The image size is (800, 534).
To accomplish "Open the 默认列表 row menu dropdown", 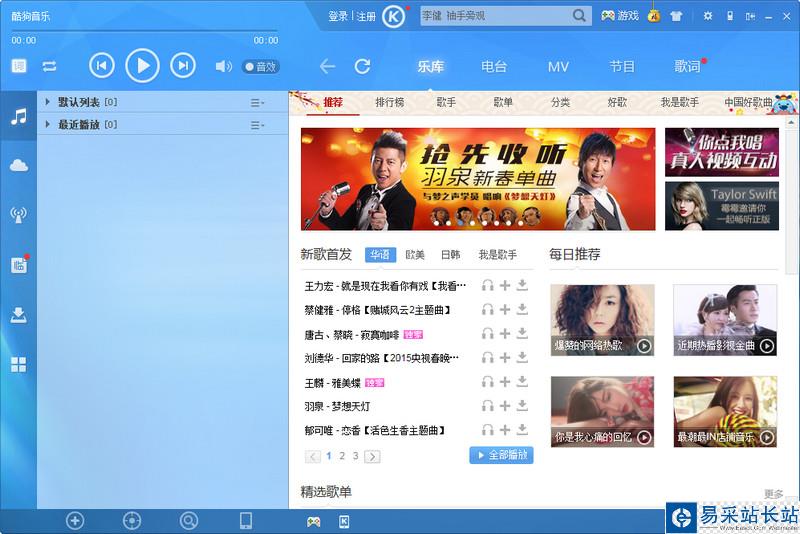I will click(x=257, y=103).
